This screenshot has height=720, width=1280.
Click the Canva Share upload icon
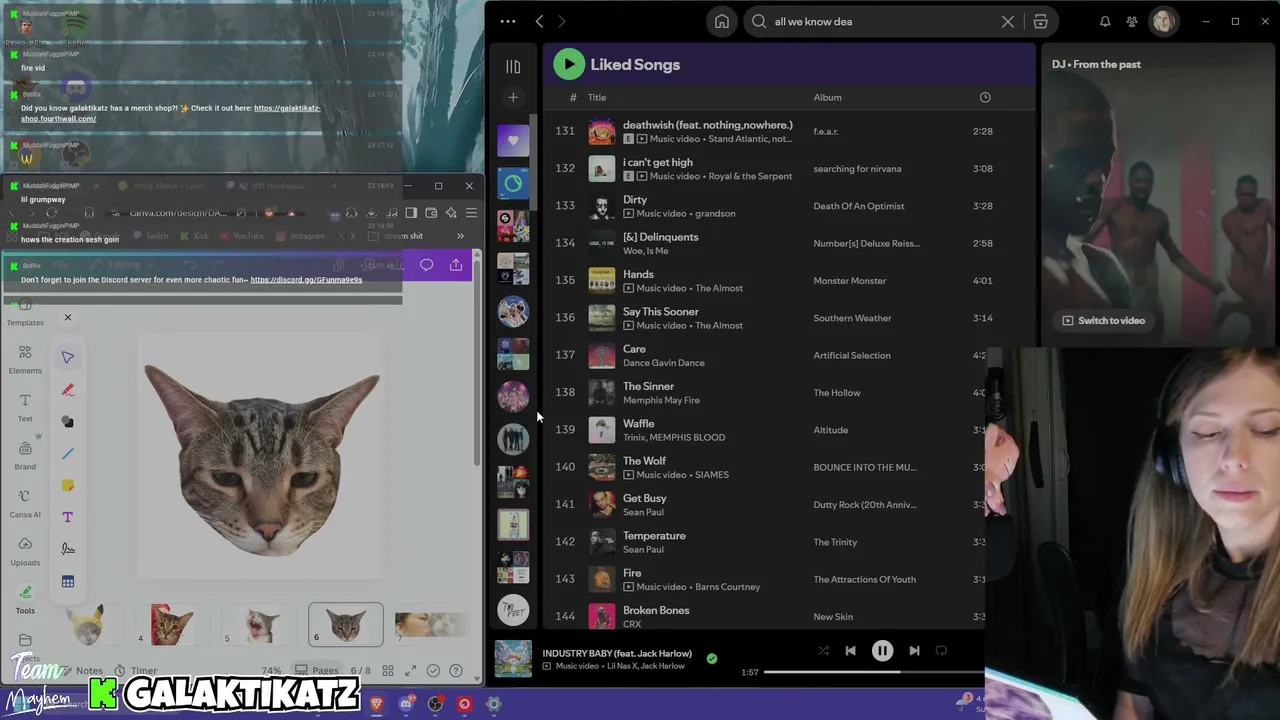[456, 265]
